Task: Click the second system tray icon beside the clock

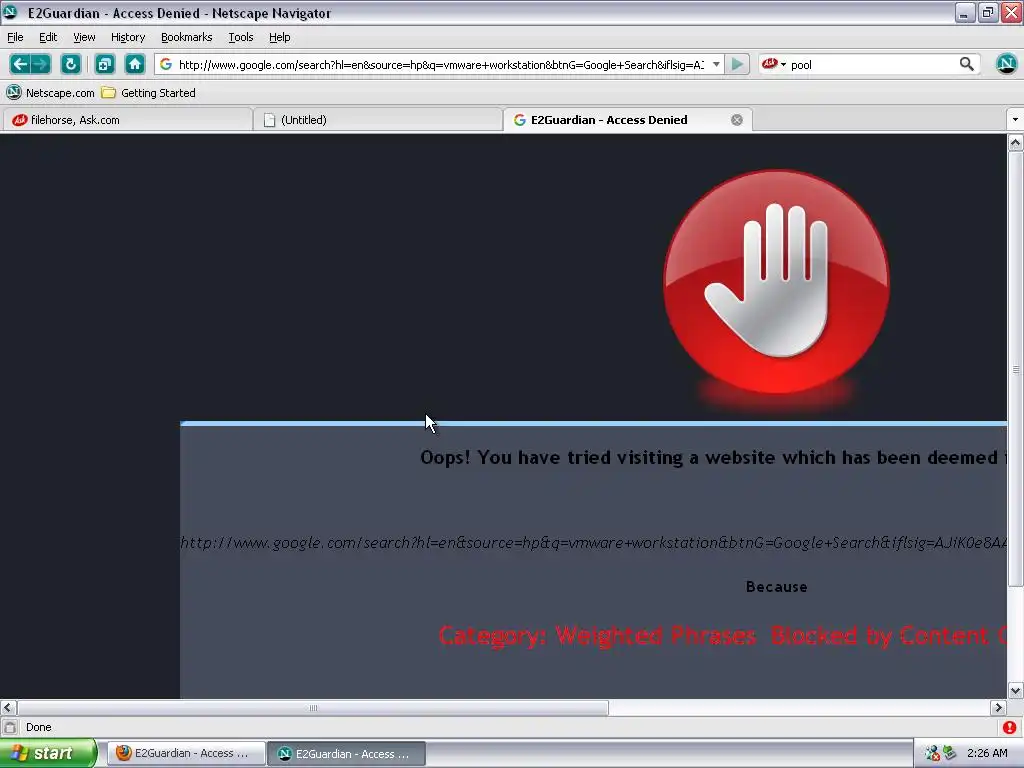Action: (950, 753)
